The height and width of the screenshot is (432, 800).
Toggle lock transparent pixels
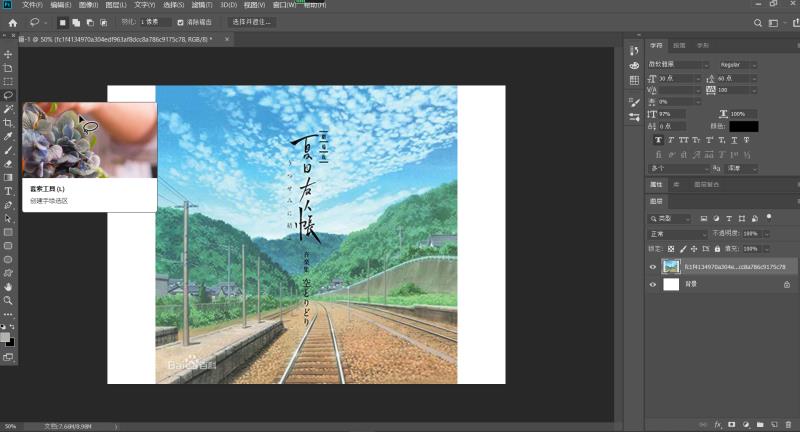tap(671, 249)
